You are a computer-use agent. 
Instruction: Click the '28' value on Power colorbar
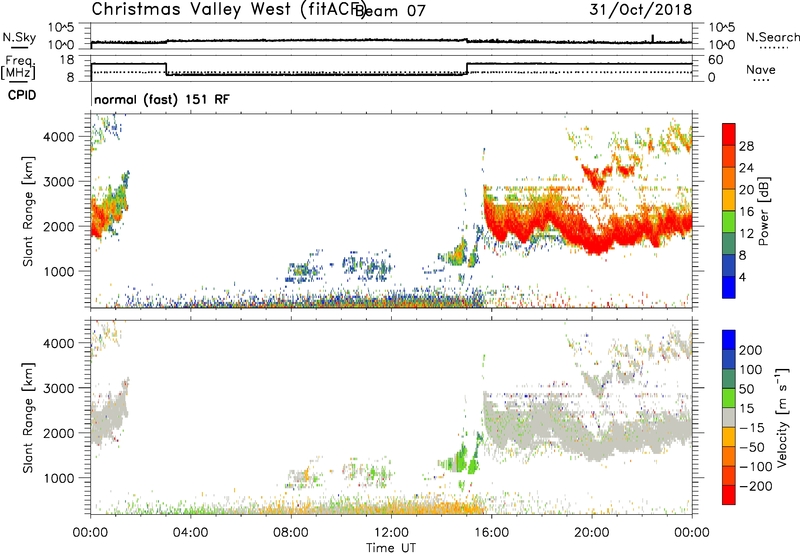pyautogui.click(x=746, y=146)
